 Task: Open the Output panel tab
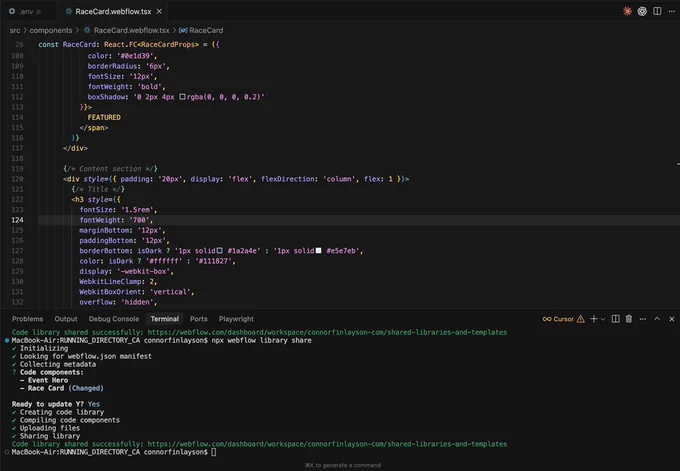66,319
